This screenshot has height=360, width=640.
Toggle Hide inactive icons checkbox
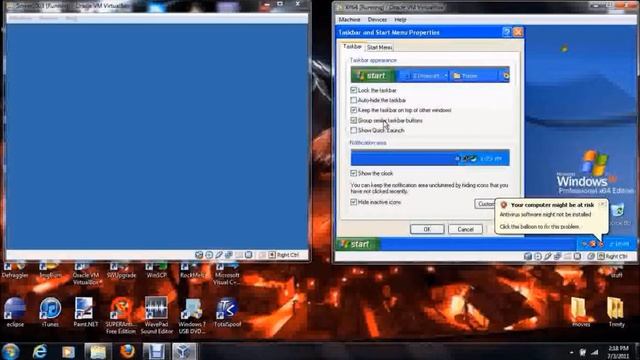tap(353, 202)
